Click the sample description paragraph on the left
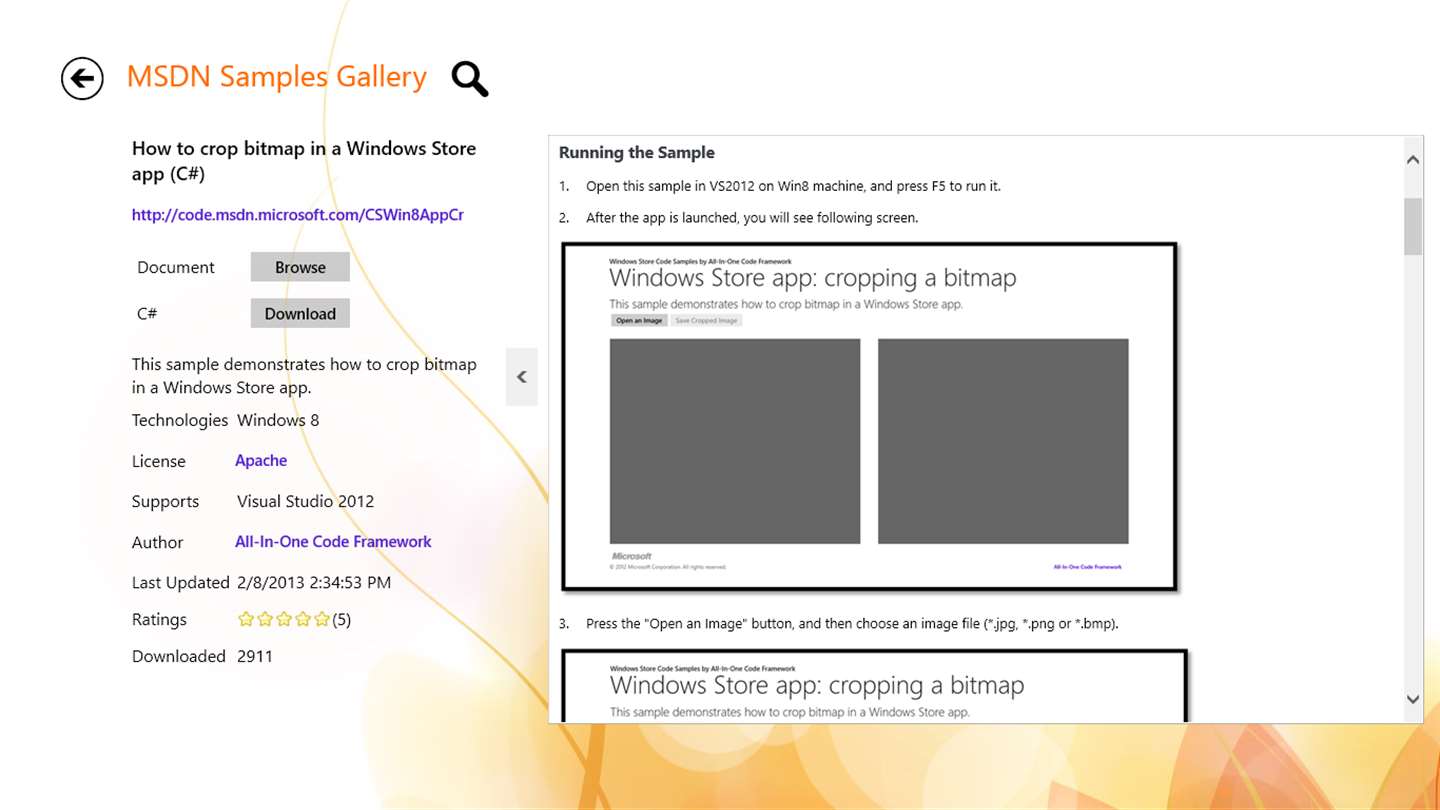Viewport: 1440px width, 810px height. (x=304, y=376)
